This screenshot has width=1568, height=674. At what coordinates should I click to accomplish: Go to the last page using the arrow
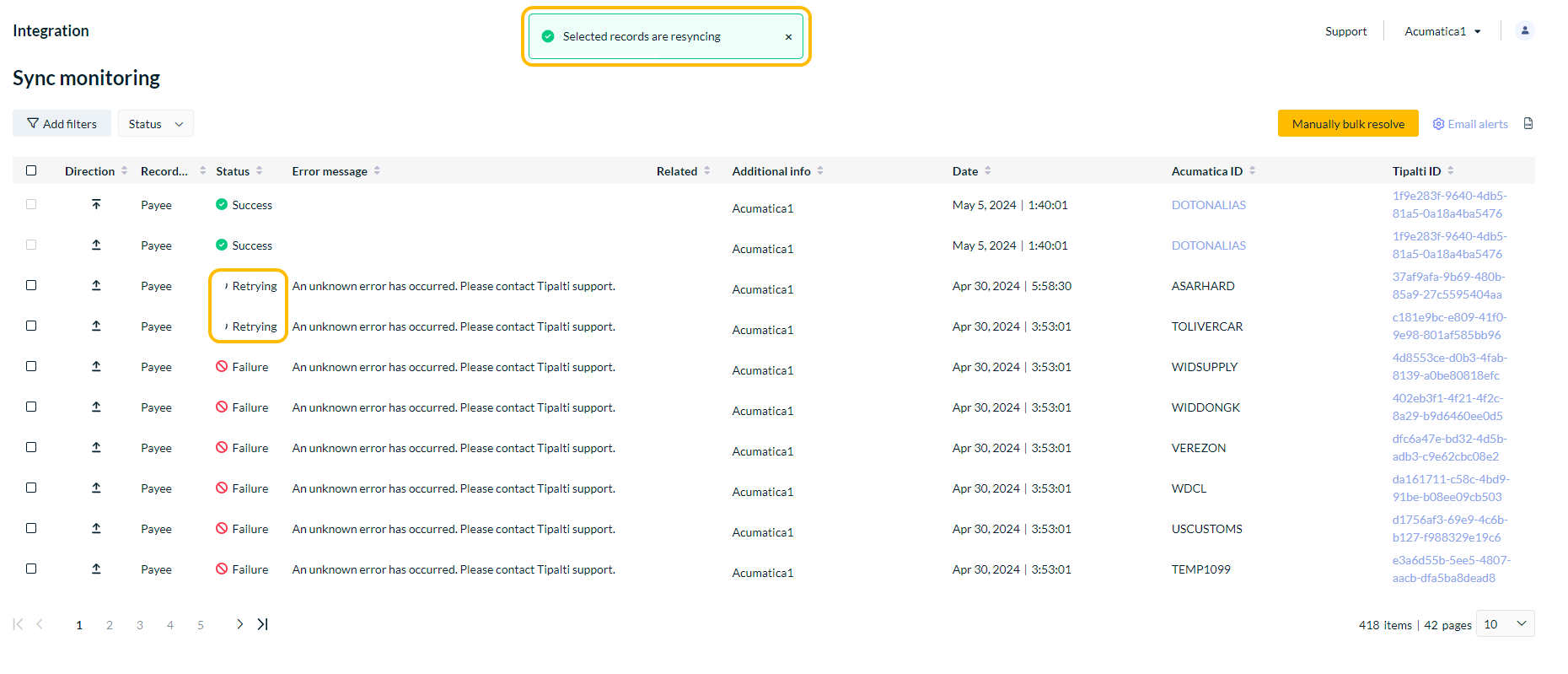pos(263,624)
